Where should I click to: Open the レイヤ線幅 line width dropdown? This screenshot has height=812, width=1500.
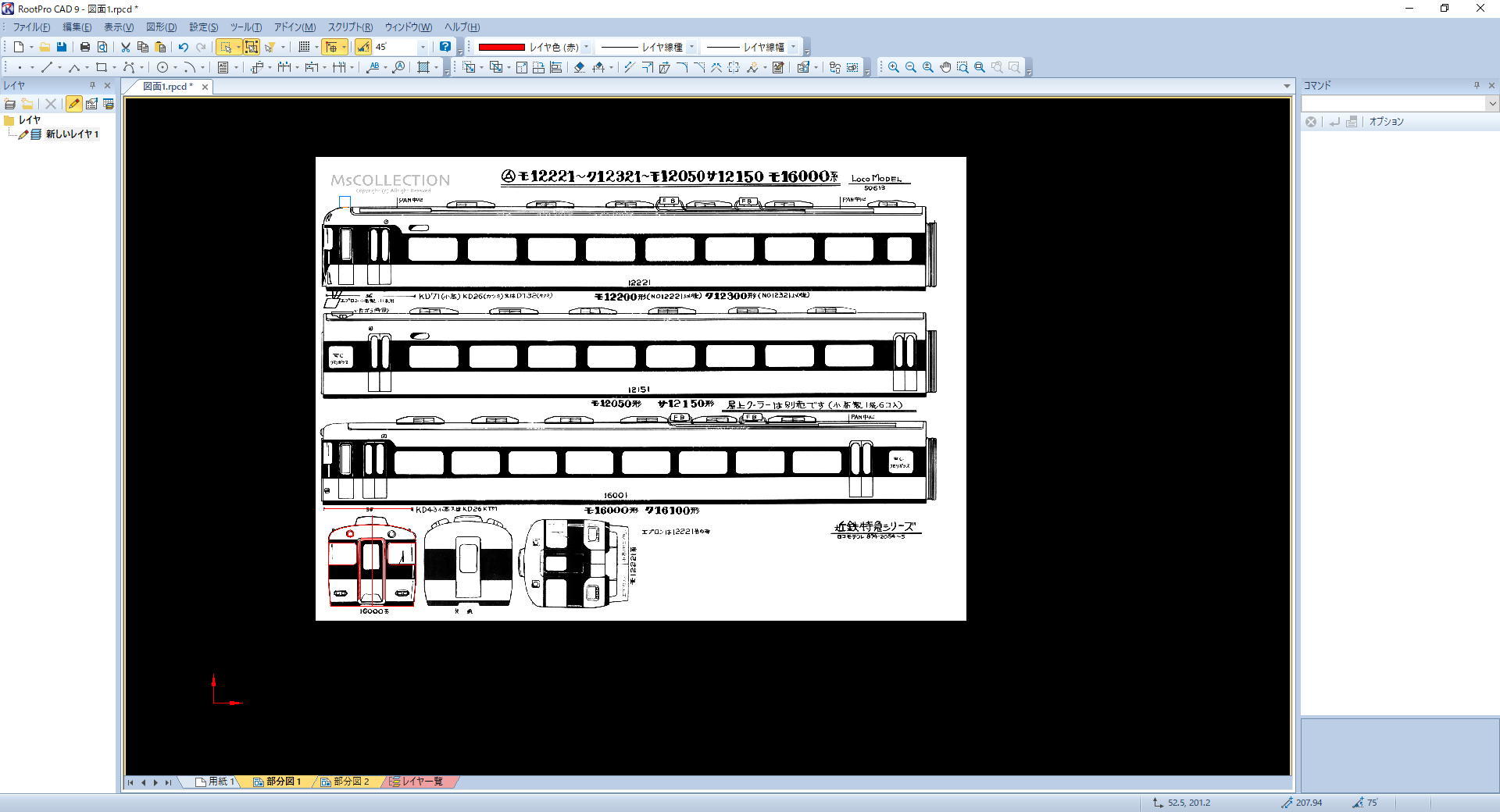point(793,47)
